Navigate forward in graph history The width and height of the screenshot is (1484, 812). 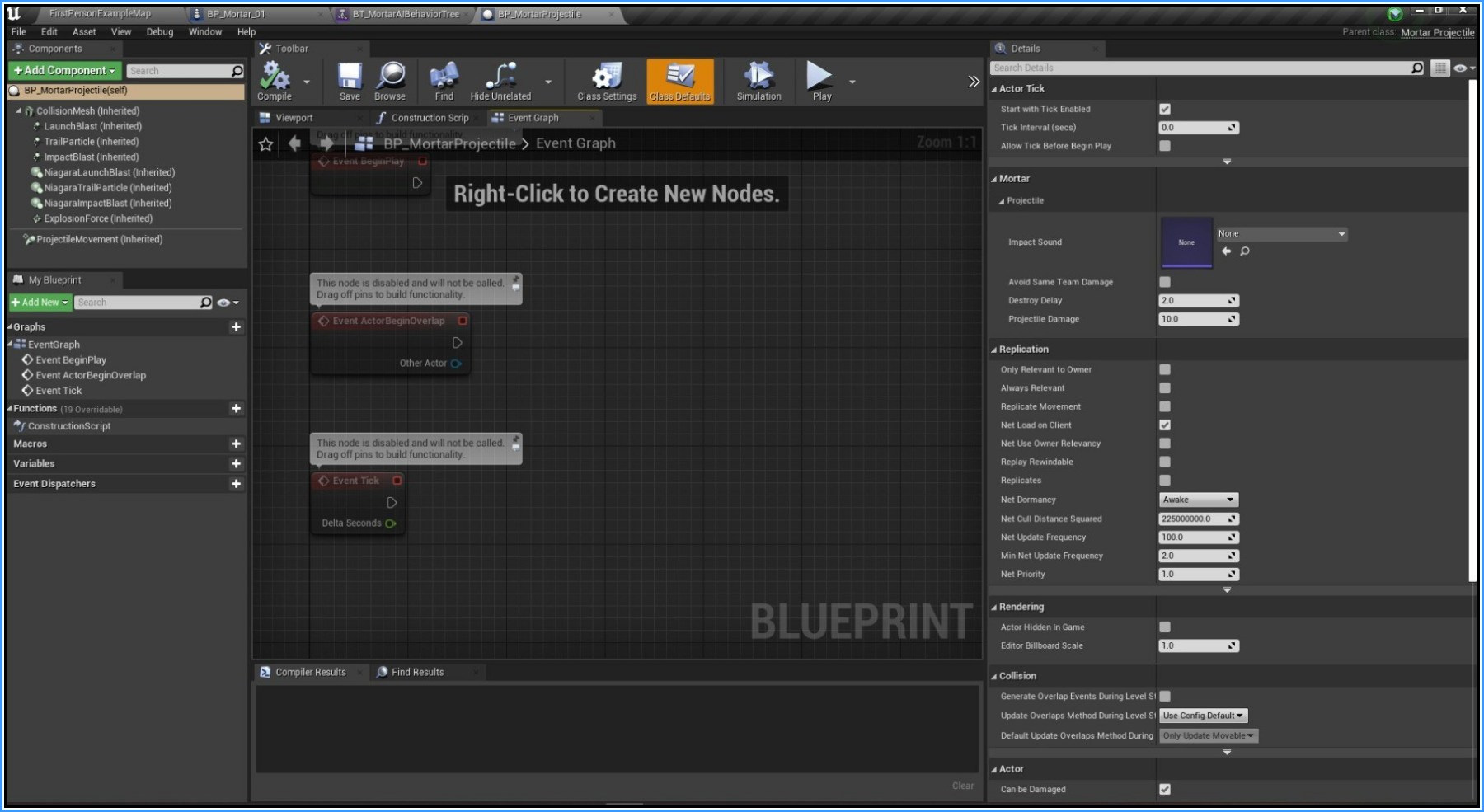[x=326, y=143]
